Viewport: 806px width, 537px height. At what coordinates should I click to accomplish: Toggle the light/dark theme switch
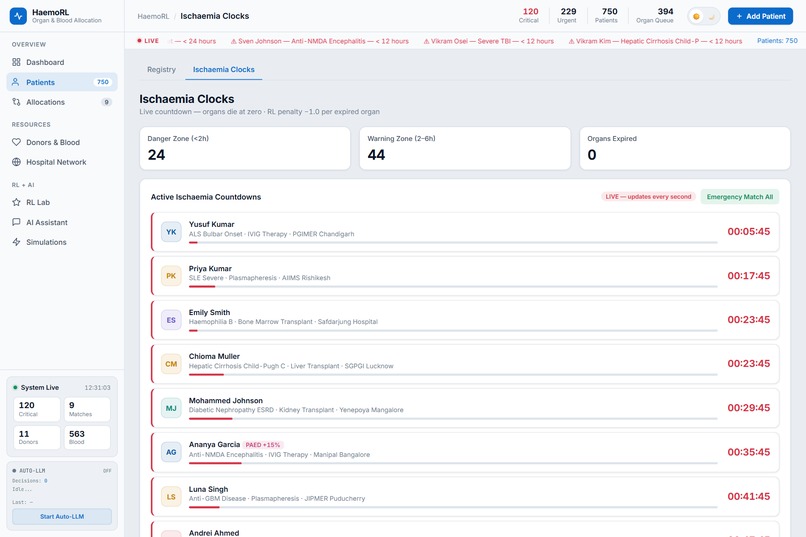(x=704, y=16)
